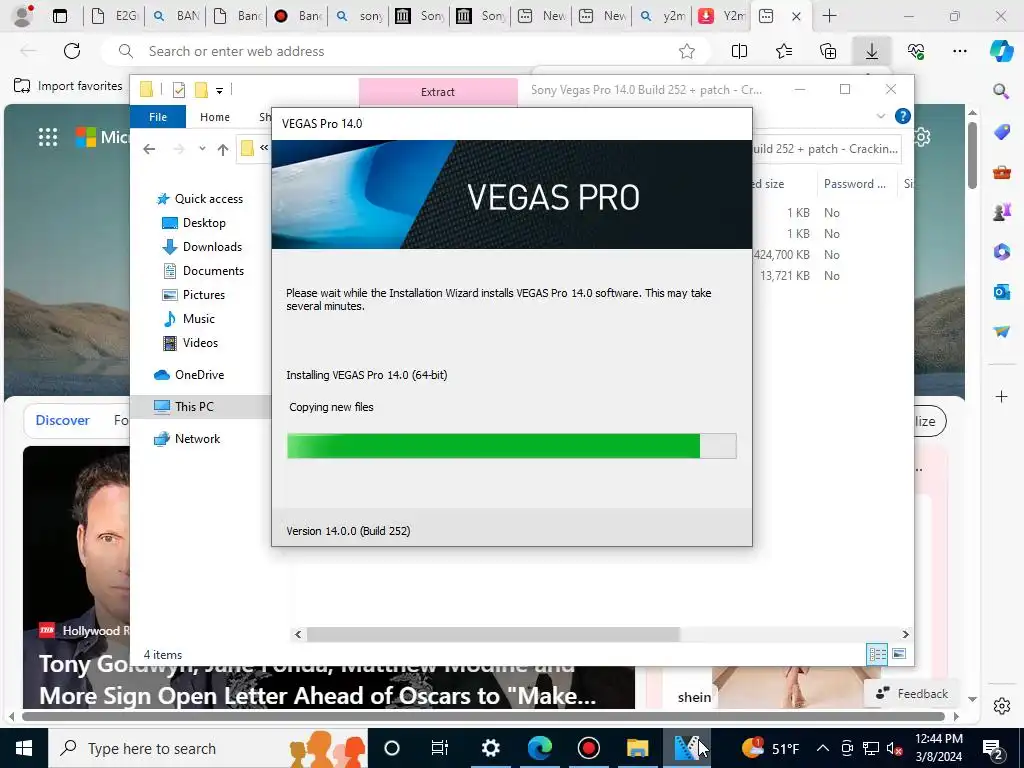Screen dimensions: 1024x768
Task: Open browser essentials heart icon
Action: click(916, 51)
